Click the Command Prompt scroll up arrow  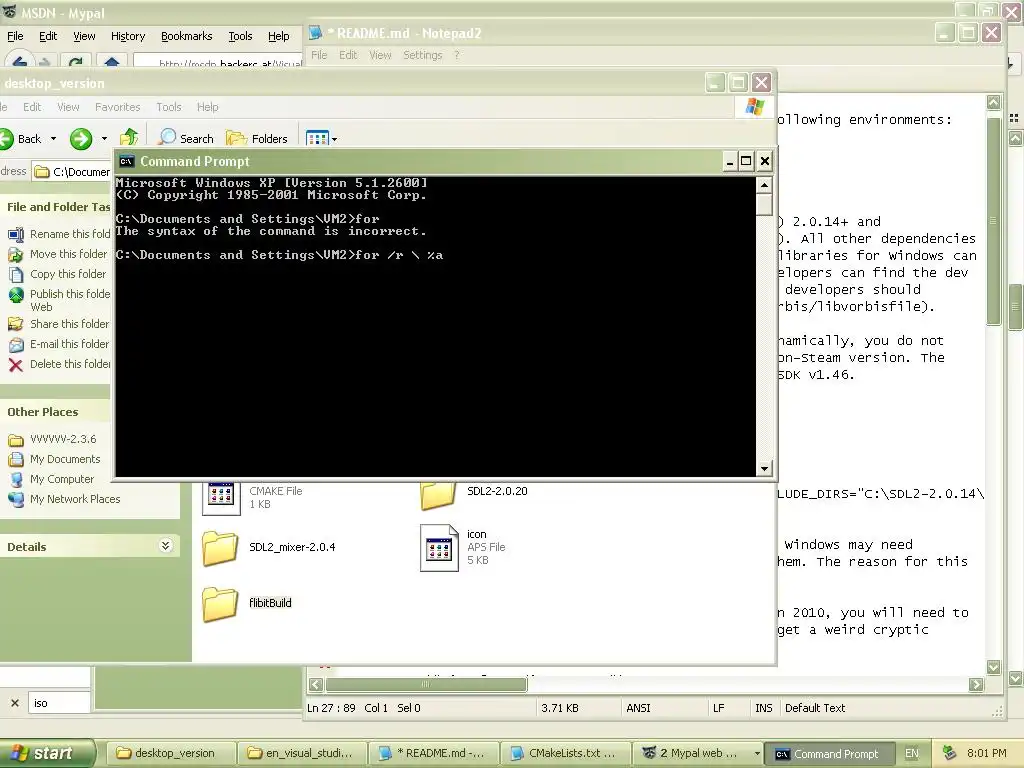coord(764,185)
